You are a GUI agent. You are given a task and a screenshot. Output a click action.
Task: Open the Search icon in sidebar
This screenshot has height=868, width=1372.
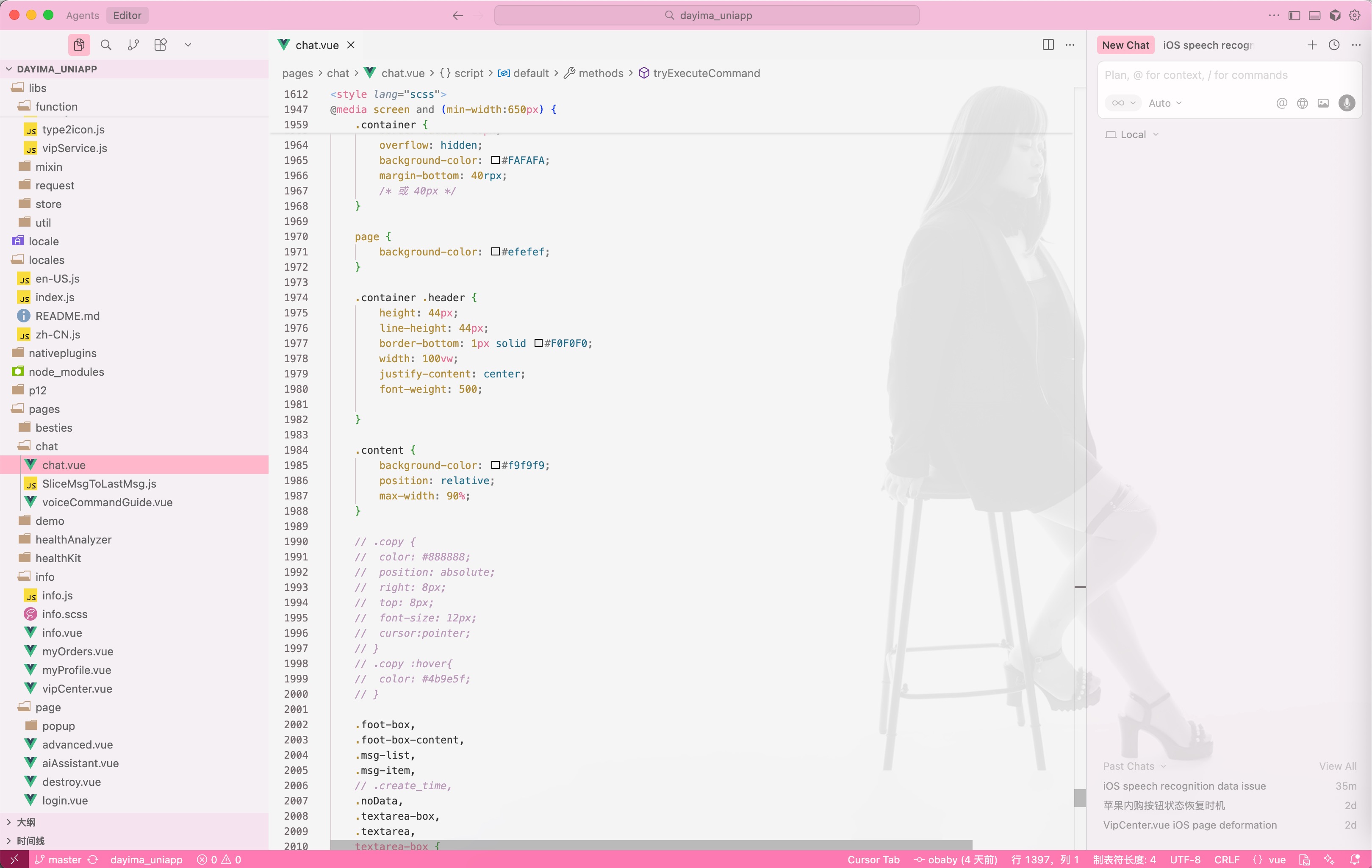(106, 45)
